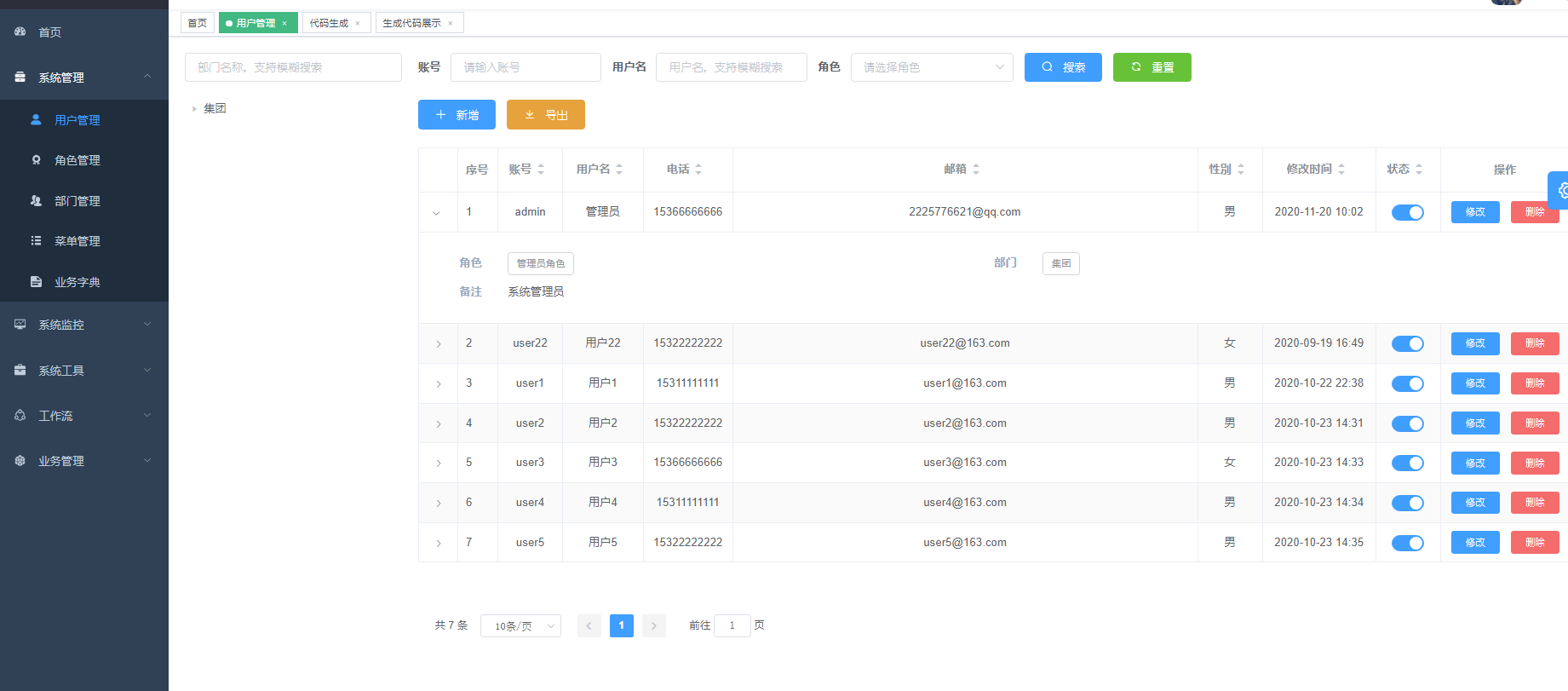Image resolution: width=1568 pixels, height=691 pixels.
Task: Click 修改 for the admin row
Action: point(1475,212)
